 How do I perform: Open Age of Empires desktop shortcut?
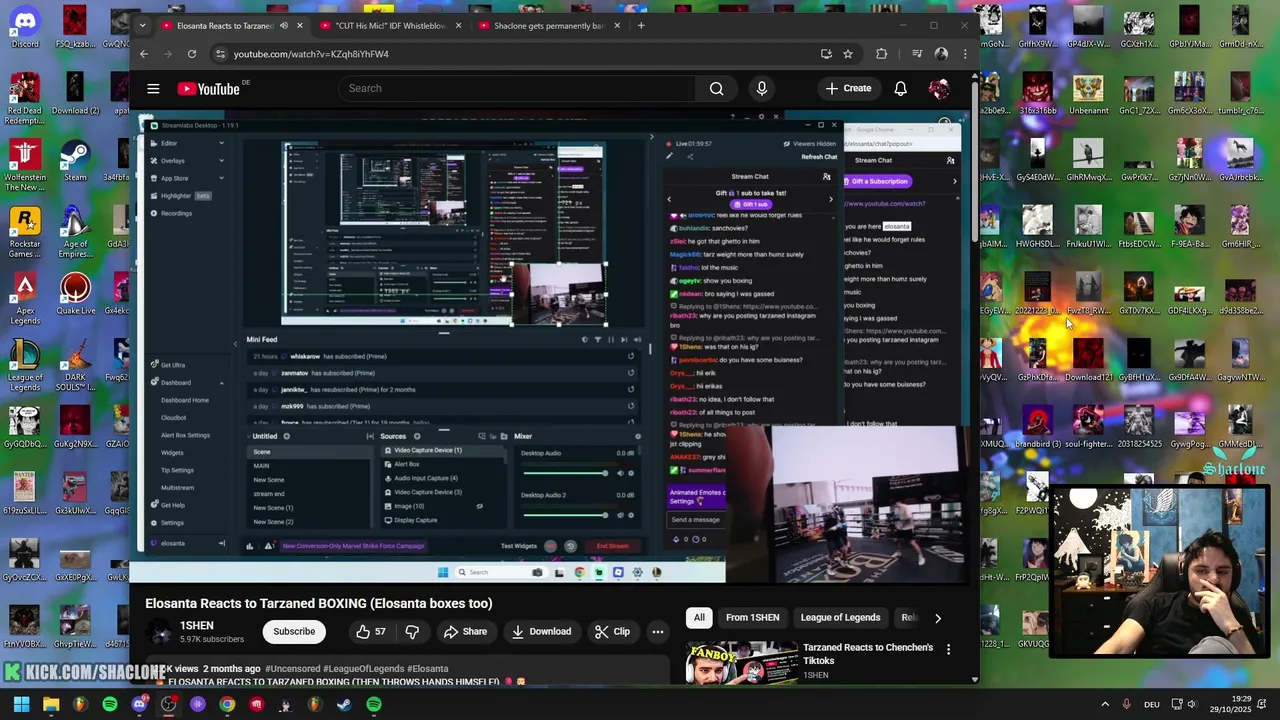75,233
